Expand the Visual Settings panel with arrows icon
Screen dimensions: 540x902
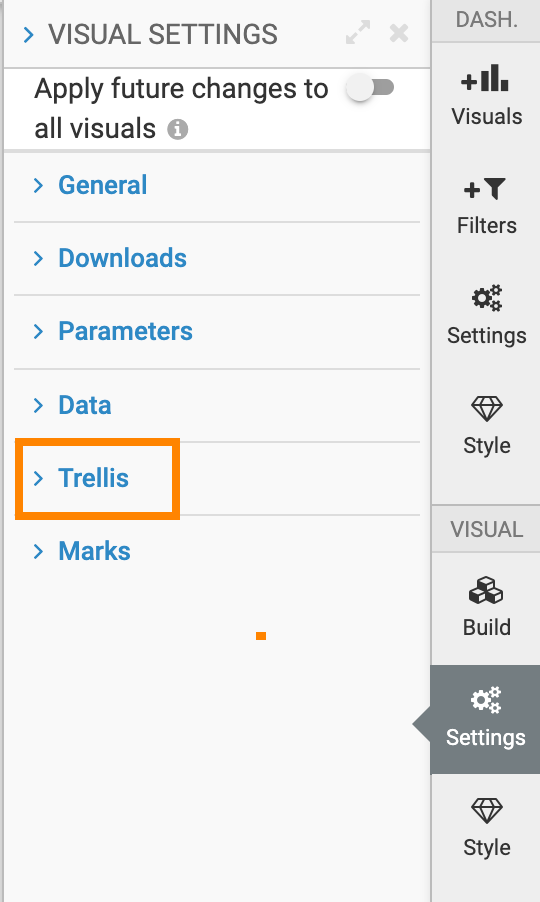point(358,33)
